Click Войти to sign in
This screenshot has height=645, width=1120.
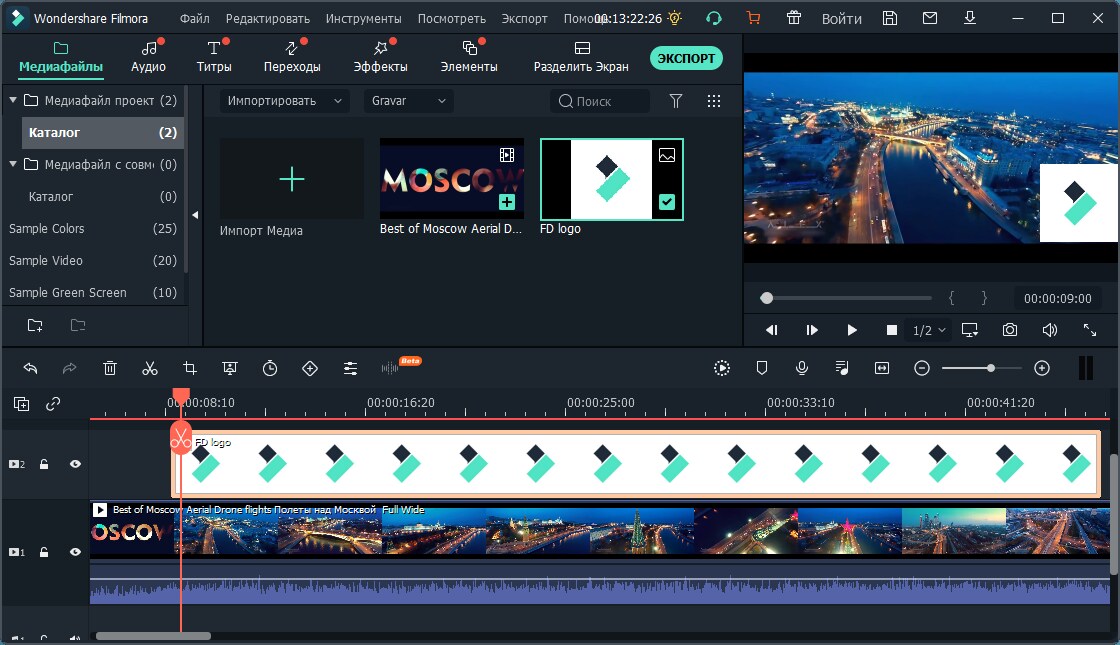tap(841, 19)
